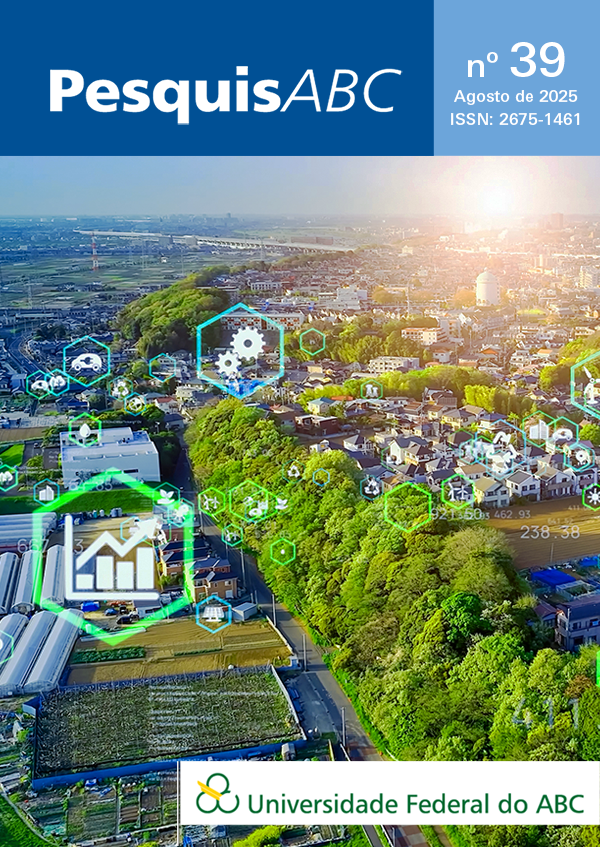Click the Agosto de 2025 date
The width and height of the screenshot is (600, 847).
click(516, 98)
